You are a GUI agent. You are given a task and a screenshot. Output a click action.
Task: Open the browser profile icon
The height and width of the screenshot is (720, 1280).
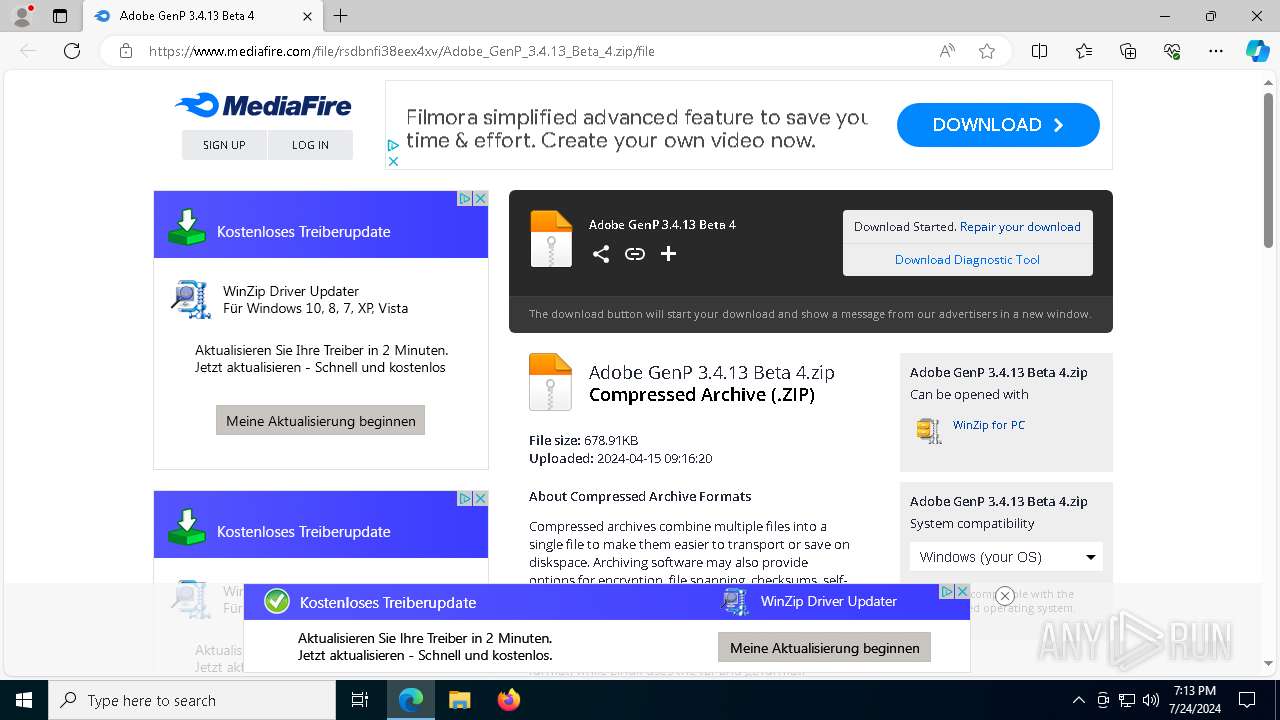click(21, 16)
